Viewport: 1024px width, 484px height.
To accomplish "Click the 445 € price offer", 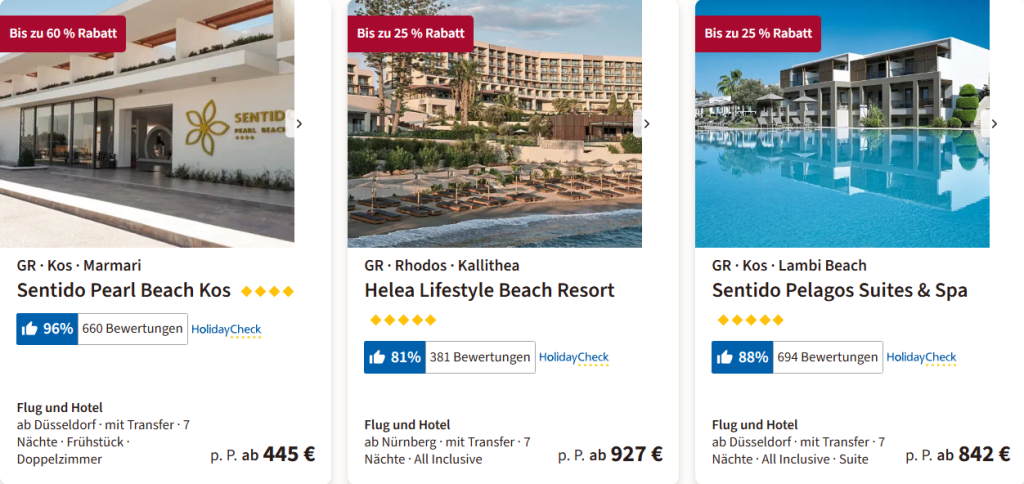I will coord(289,454).
